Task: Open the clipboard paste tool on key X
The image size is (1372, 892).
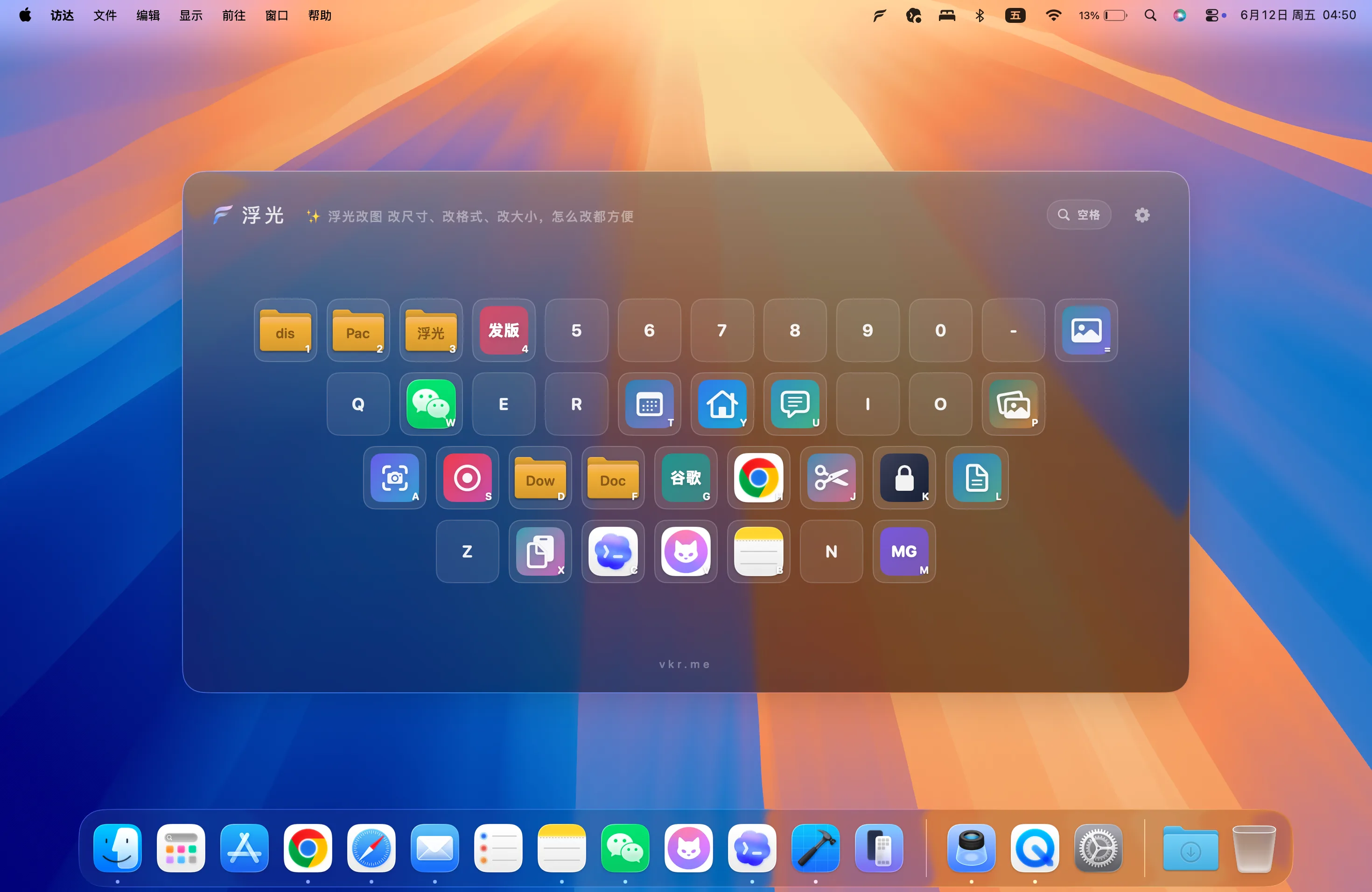Action: pos(540,551)
